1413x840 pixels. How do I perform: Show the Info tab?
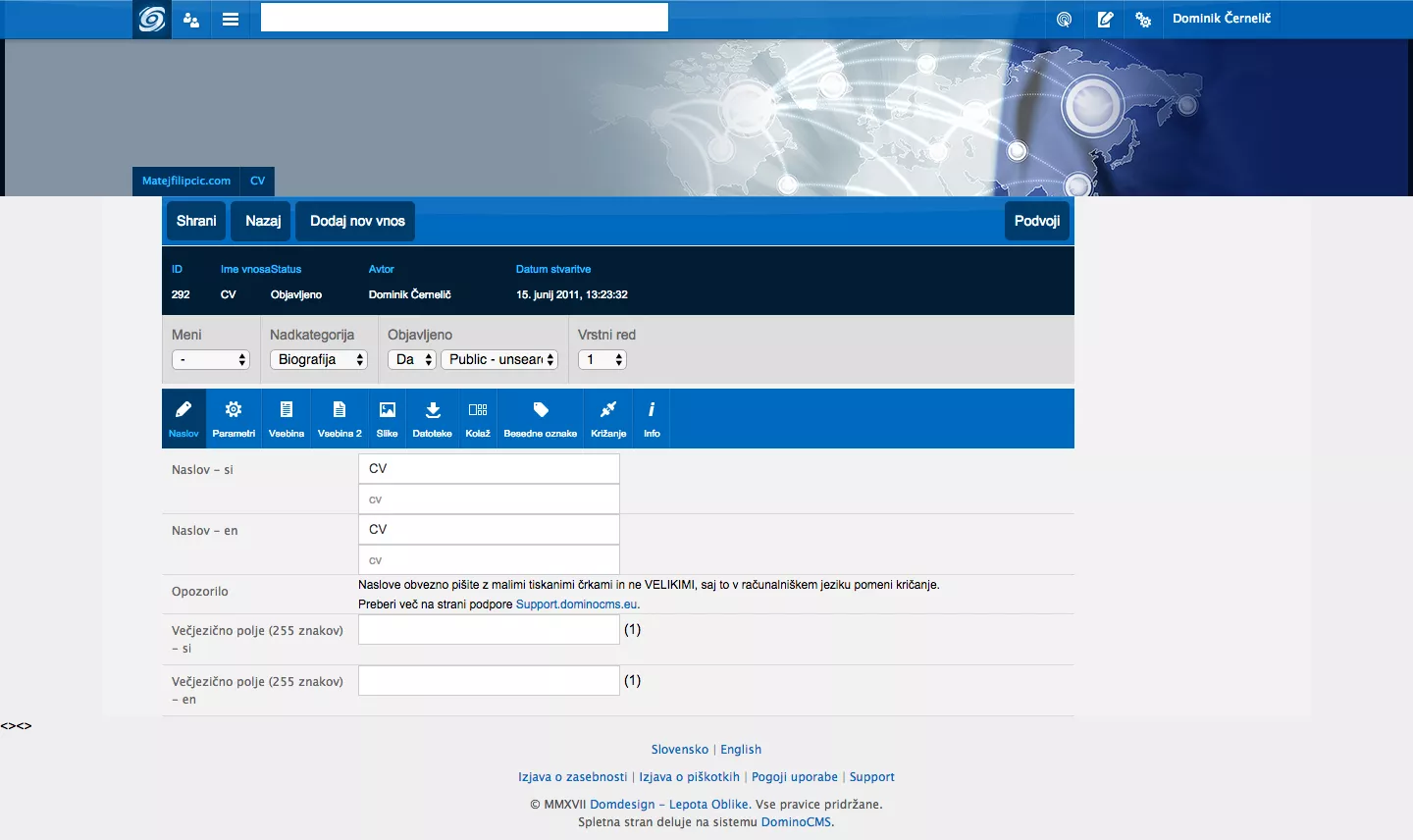tap(652, 418)
